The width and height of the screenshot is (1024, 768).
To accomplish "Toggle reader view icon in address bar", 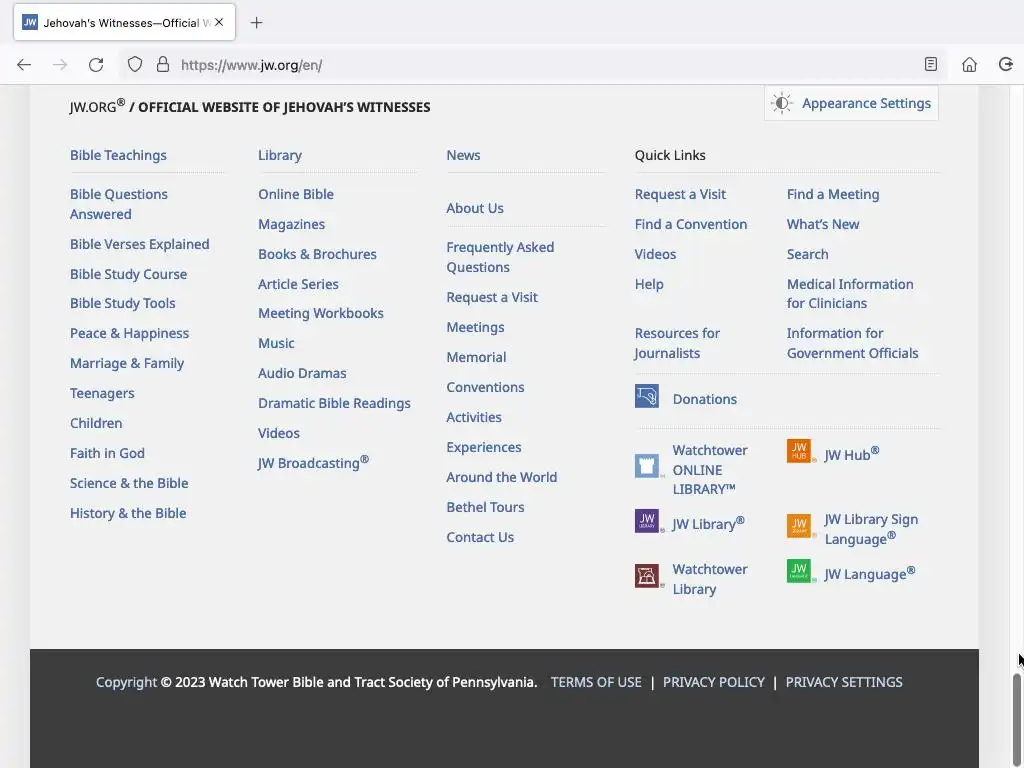I will pos(931,64).
